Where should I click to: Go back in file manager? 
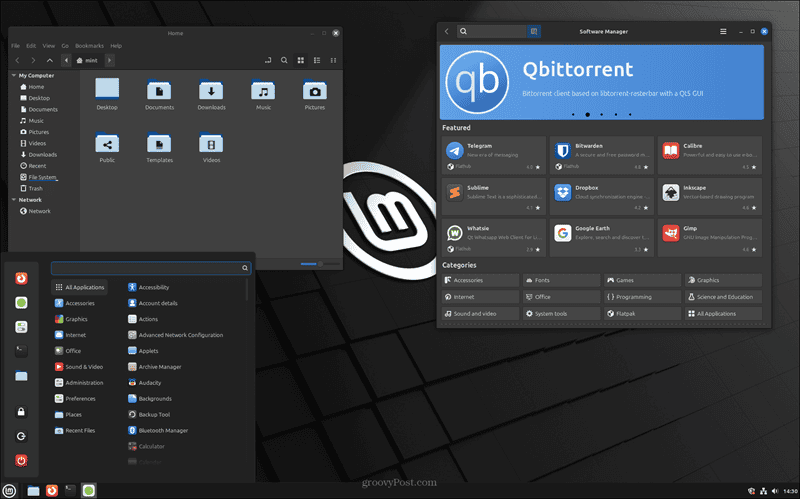(17, 60)
